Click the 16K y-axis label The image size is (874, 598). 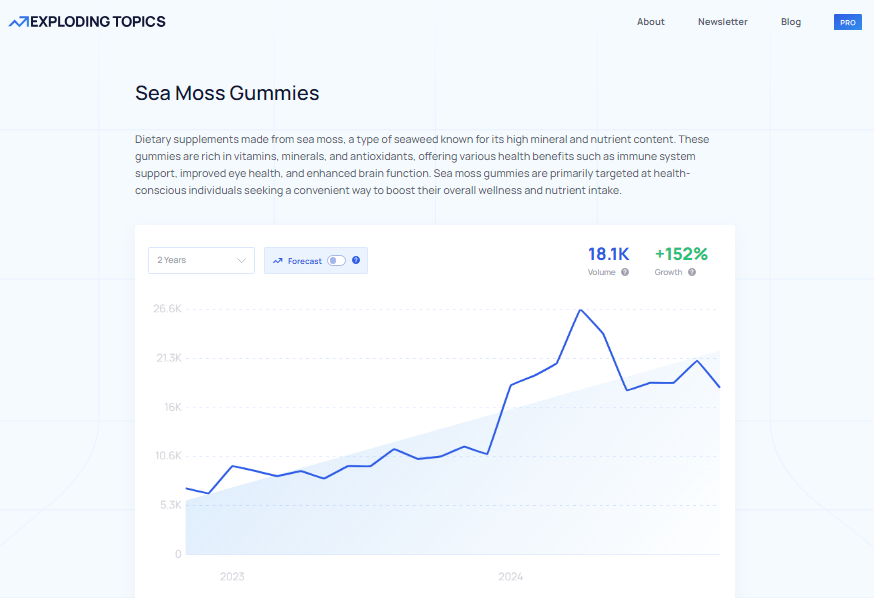tap(173, 407)
